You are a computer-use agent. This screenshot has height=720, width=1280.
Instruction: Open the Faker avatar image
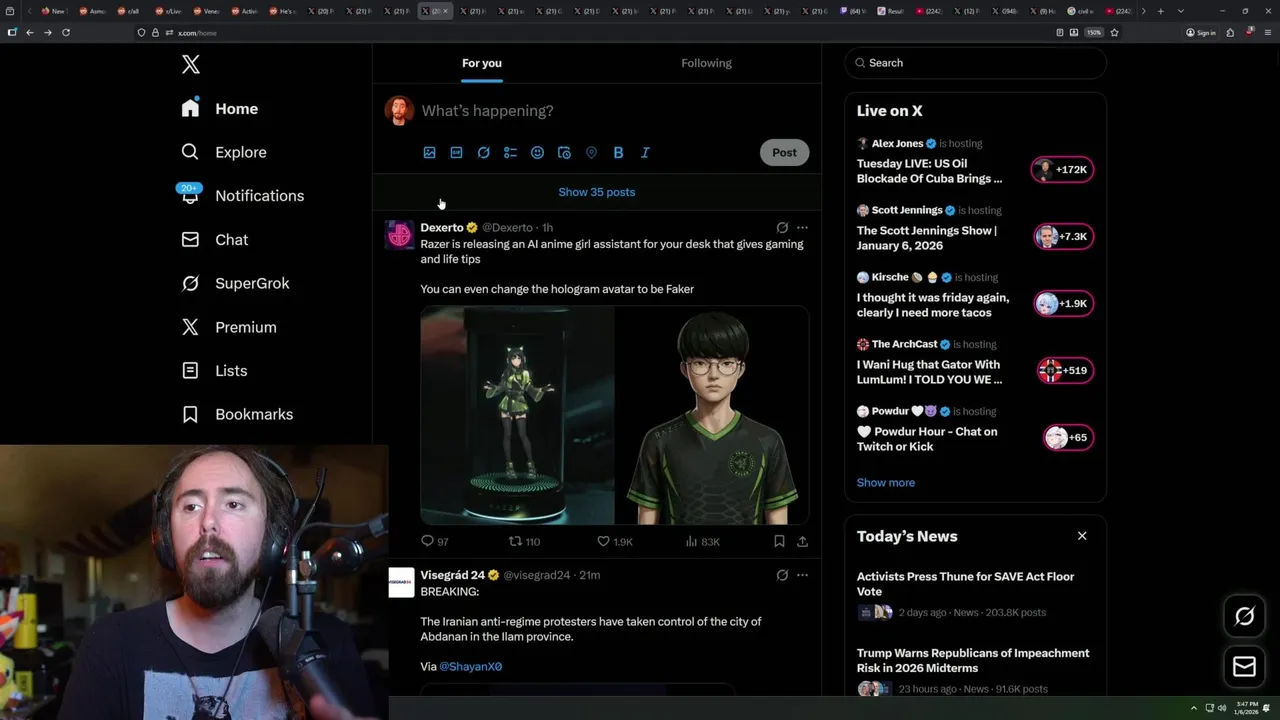coord(712,415)
